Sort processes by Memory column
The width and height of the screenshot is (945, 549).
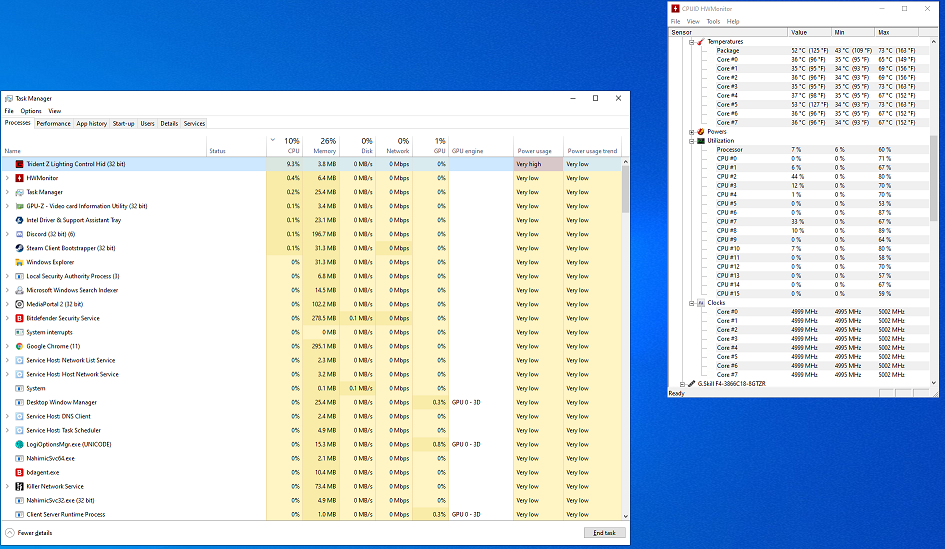click(321, 145)
